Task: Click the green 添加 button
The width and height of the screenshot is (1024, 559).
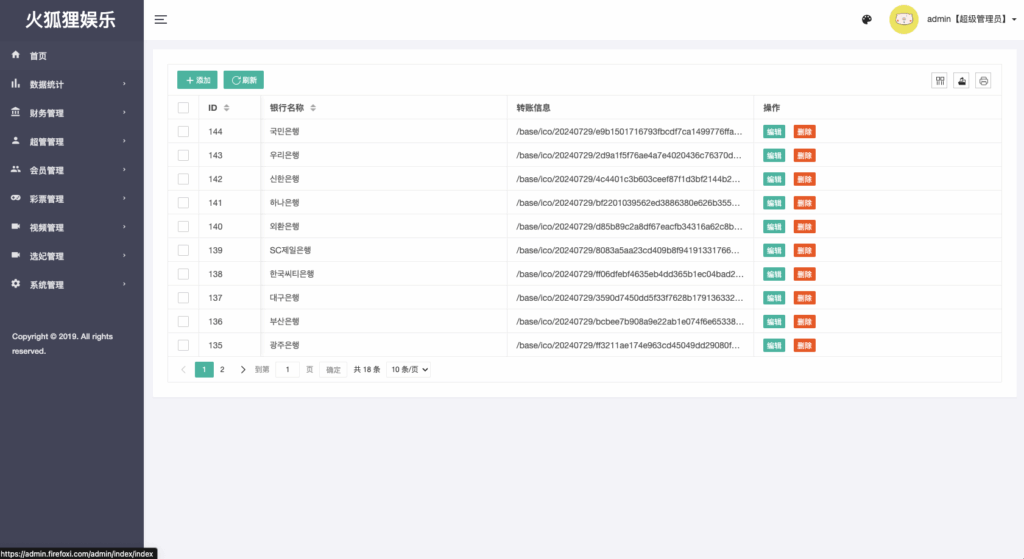Action: point(197,80)
